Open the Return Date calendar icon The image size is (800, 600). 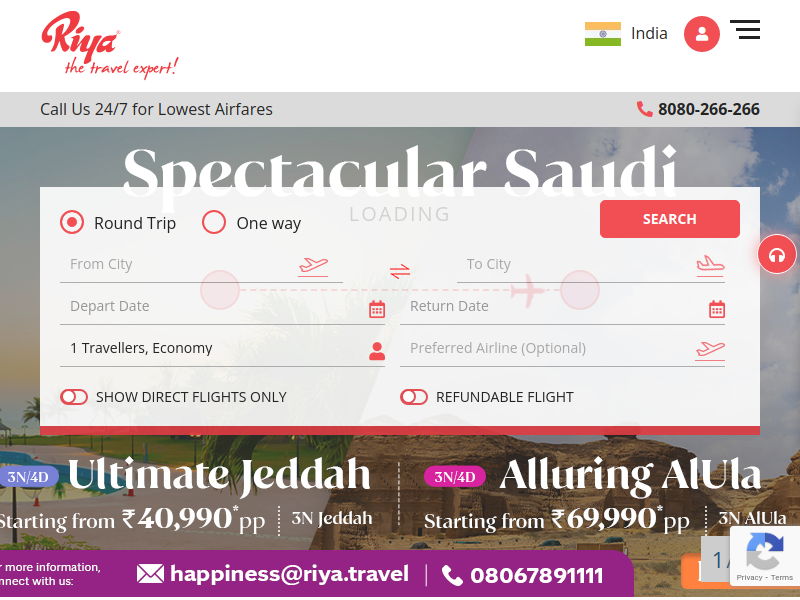pos(717,309)
